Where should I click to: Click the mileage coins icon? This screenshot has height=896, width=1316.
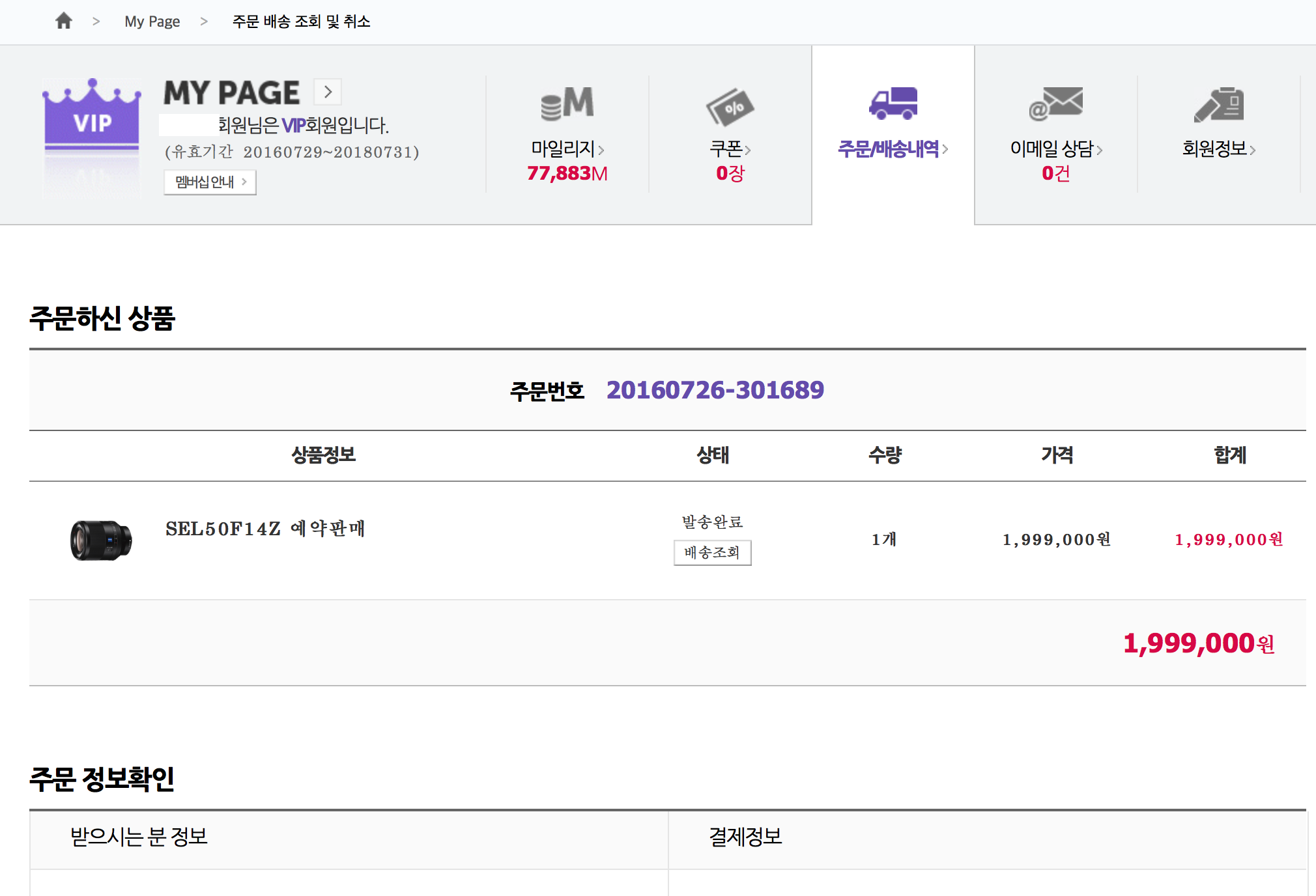click(x=567, y=104)
